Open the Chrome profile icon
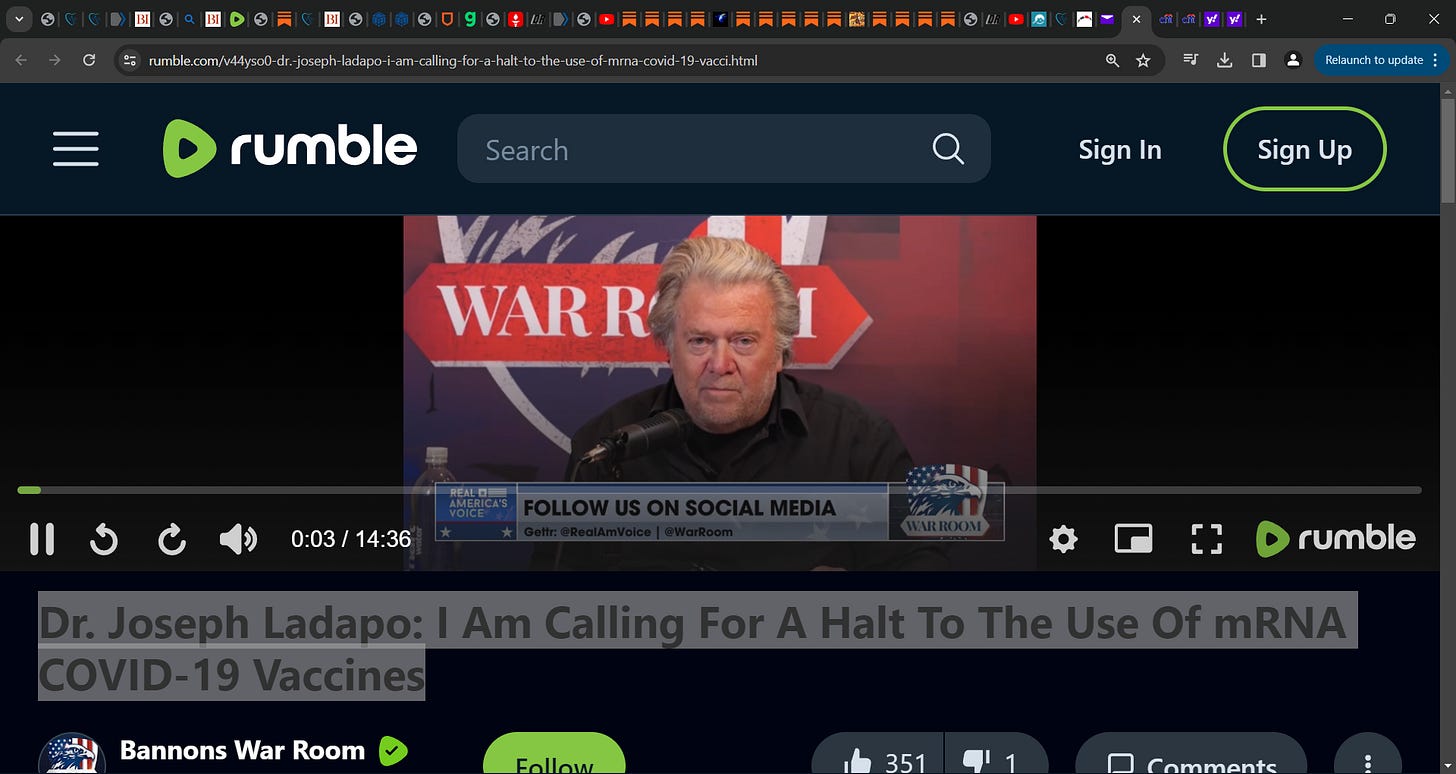1456x774 pixels. (x=1292, y=60)
